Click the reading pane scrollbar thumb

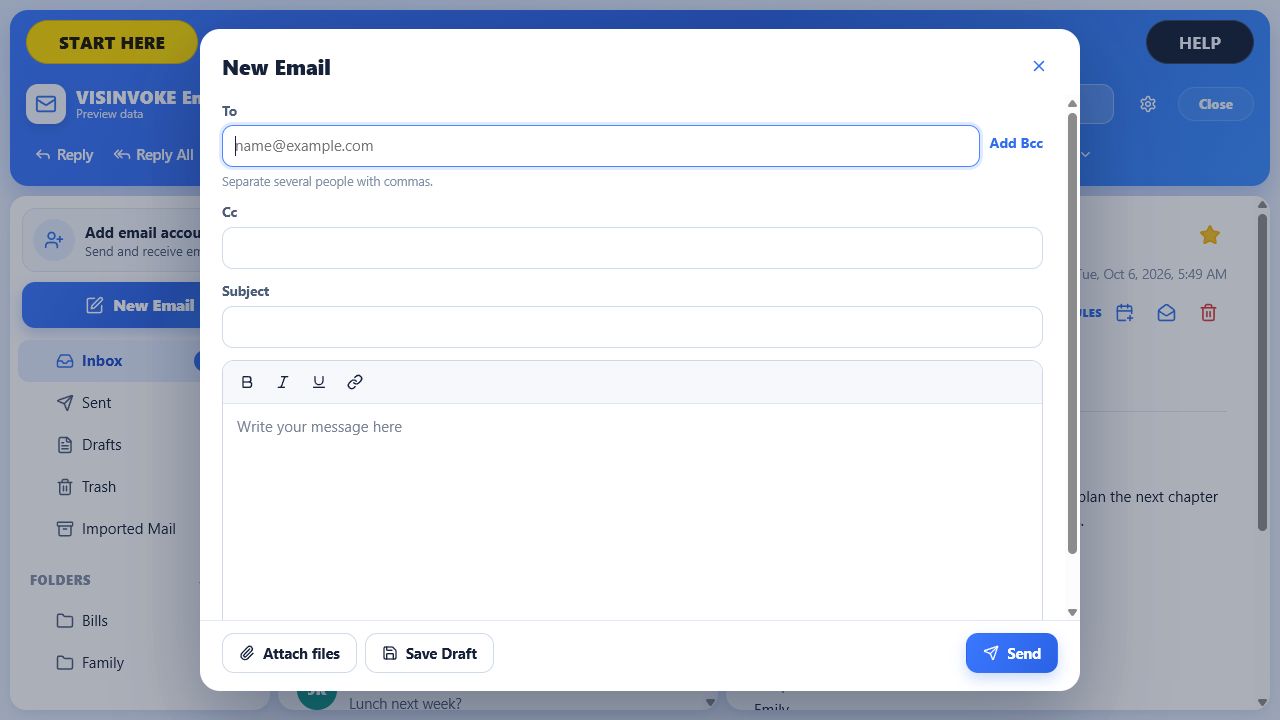(1262, 372)
